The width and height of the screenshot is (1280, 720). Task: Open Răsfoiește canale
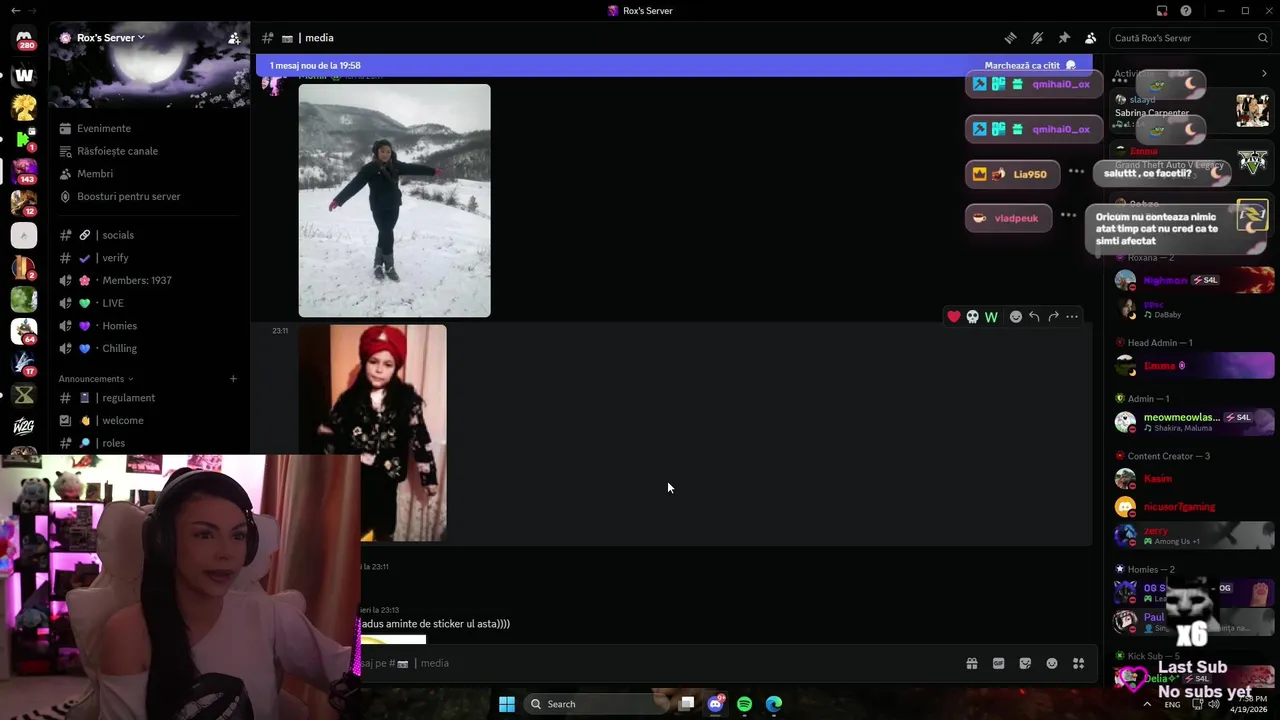tap(150, 151)
